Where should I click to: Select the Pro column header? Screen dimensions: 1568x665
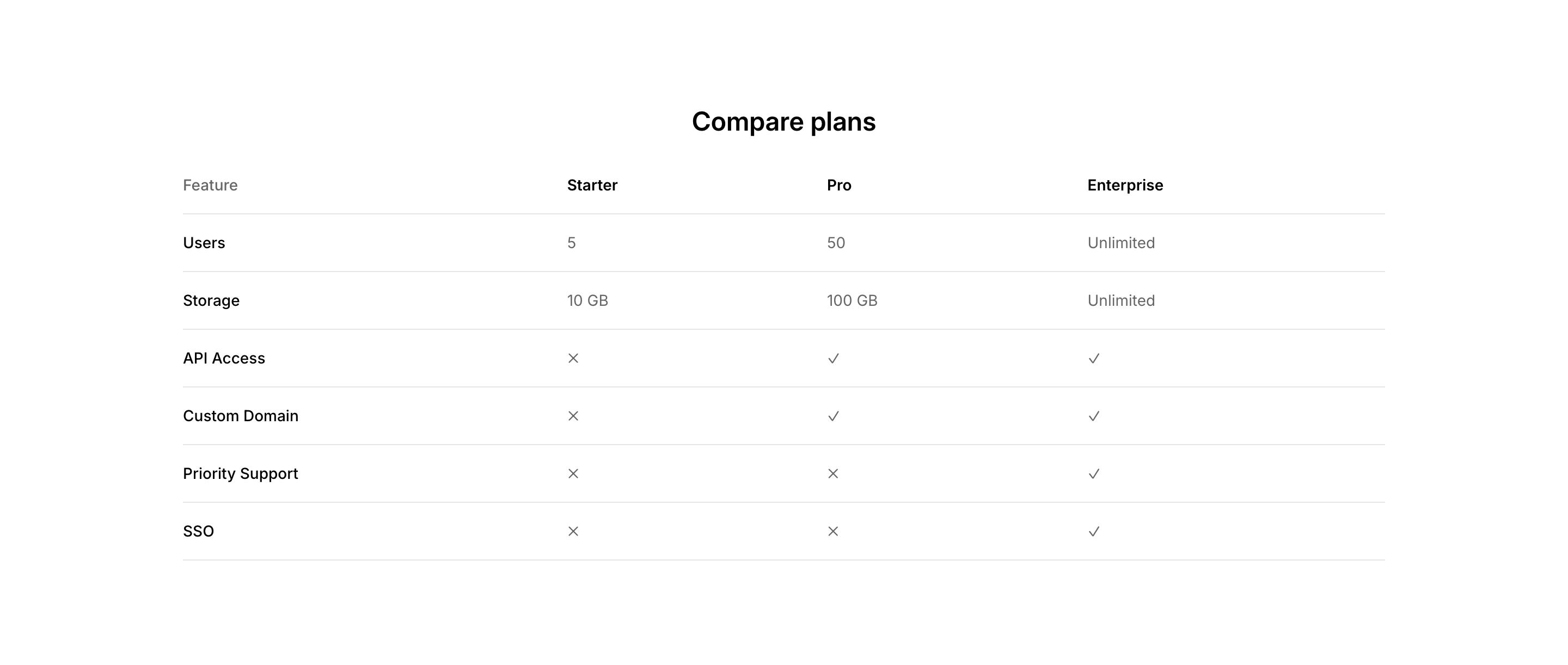839,185
